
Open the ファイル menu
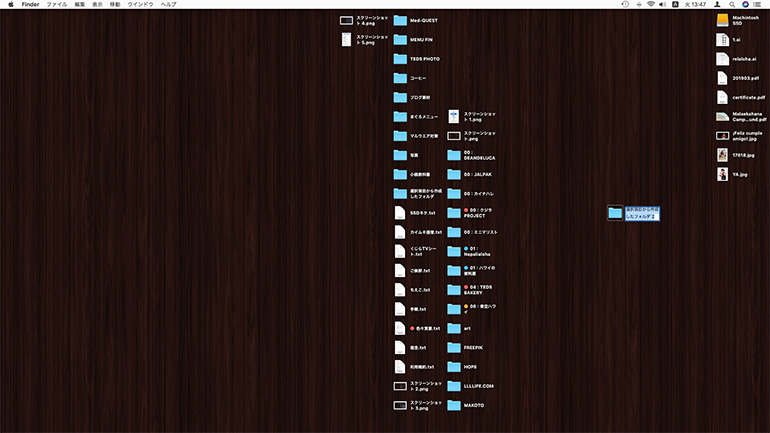coord(57,4)
